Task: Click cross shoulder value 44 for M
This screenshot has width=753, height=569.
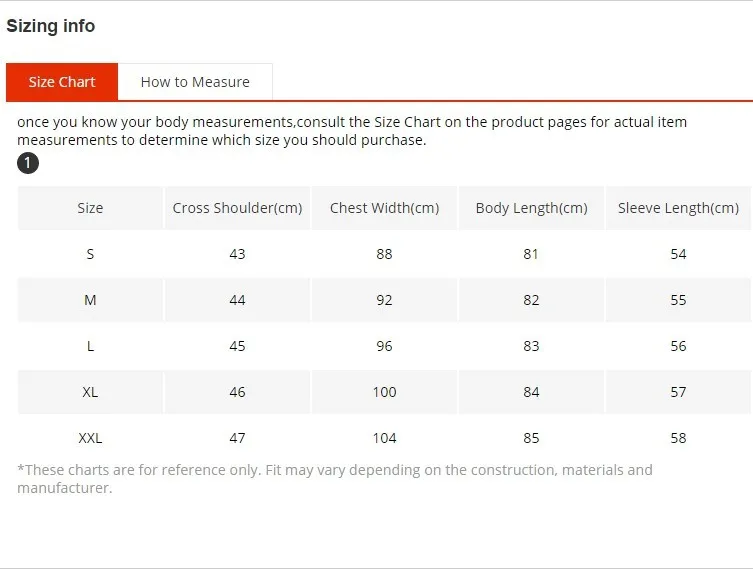Action: (237, 300)
